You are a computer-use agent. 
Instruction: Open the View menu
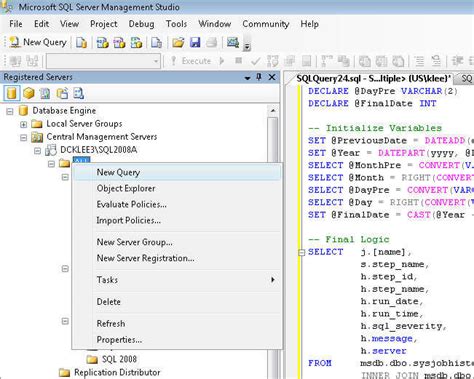(x=69, y=24)
